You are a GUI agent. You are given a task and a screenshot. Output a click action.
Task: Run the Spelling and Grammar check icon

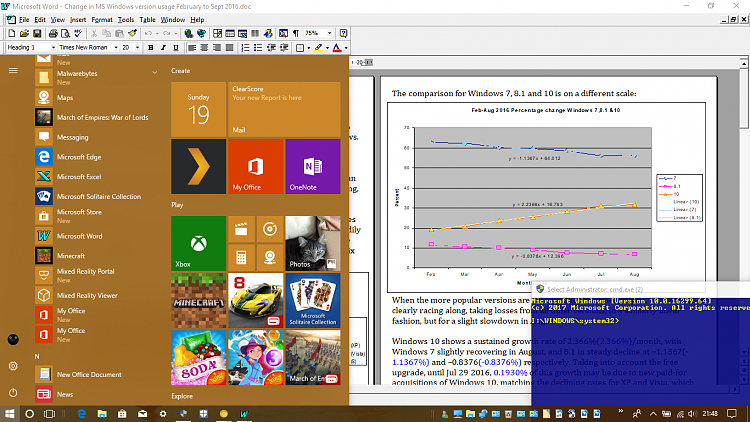(78, 33)
